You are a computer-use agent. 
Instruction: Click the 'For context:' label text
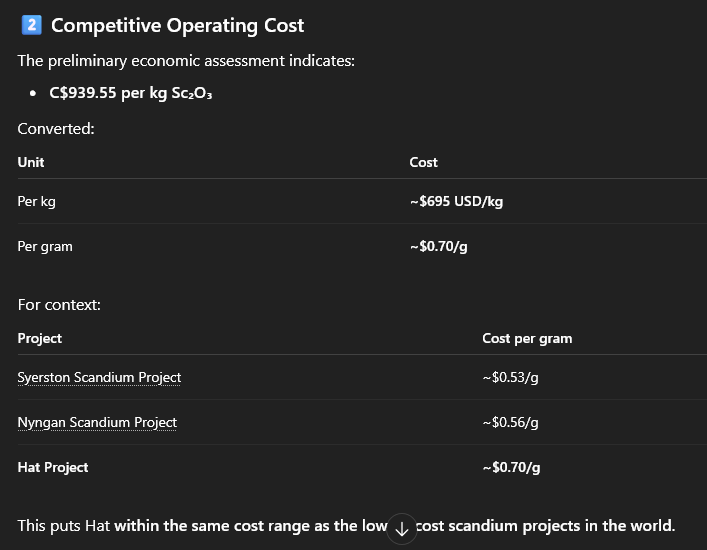click(x=59, y=304)
